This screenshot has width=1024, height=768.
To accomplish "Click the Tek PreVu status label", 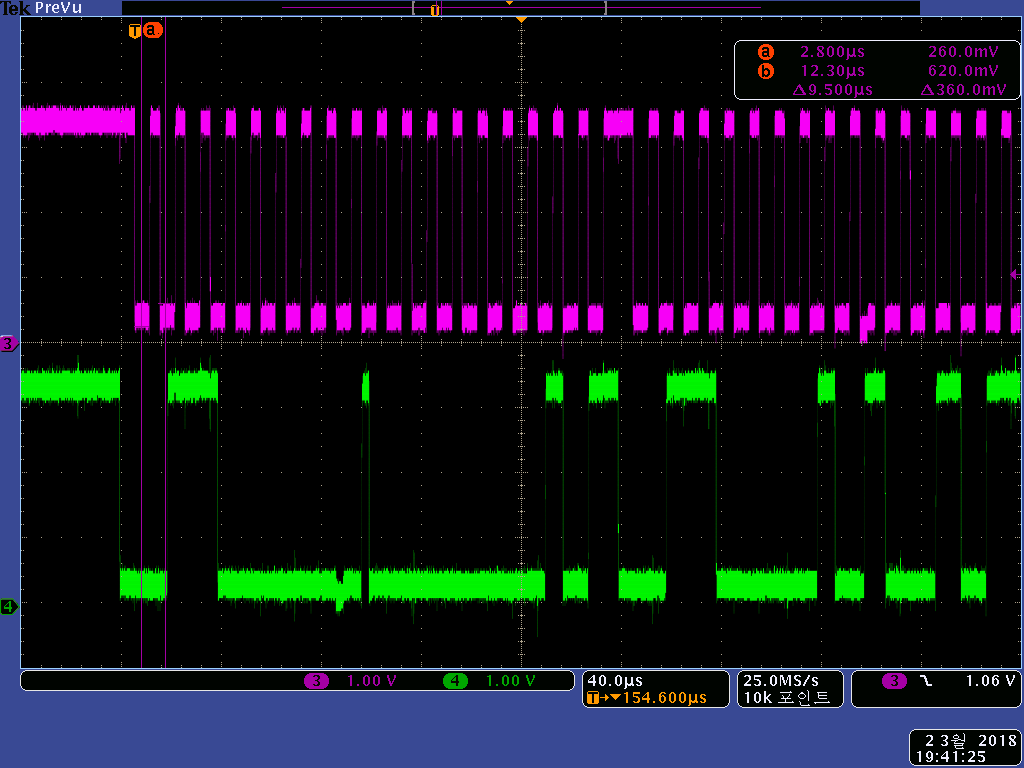I will pos(39,8).
